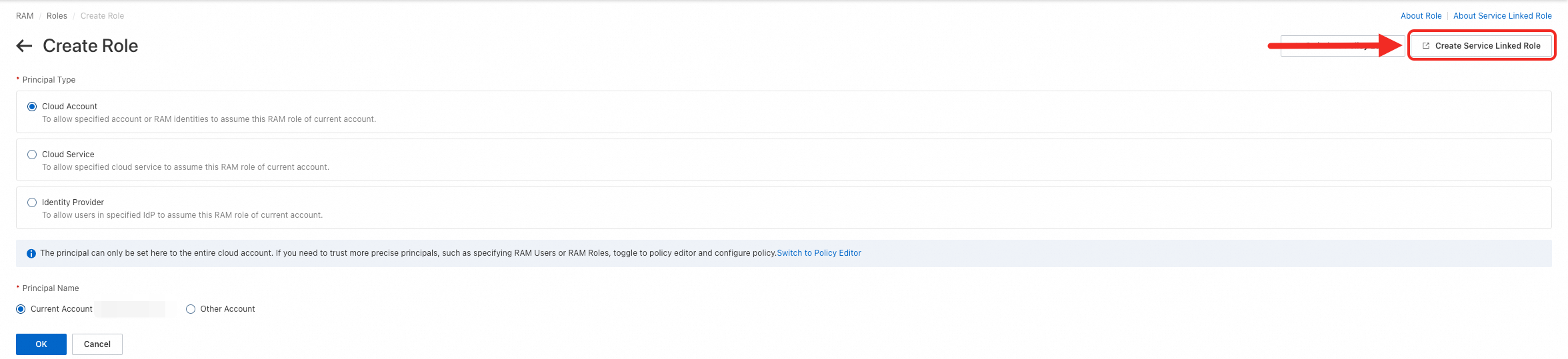Select the Cloud Account principal type
The height and width of the screenshot is (359, 1568).
(x=32, y=107)
